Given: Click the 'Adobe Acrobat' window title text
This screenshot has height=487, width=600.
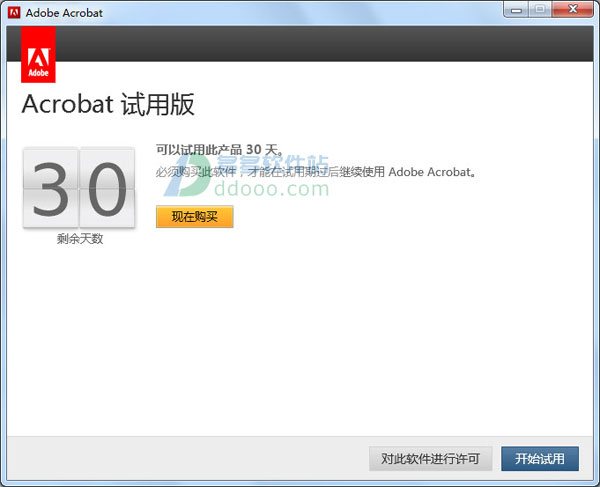Looking at the screenshot, I should [x=64, y=13].
